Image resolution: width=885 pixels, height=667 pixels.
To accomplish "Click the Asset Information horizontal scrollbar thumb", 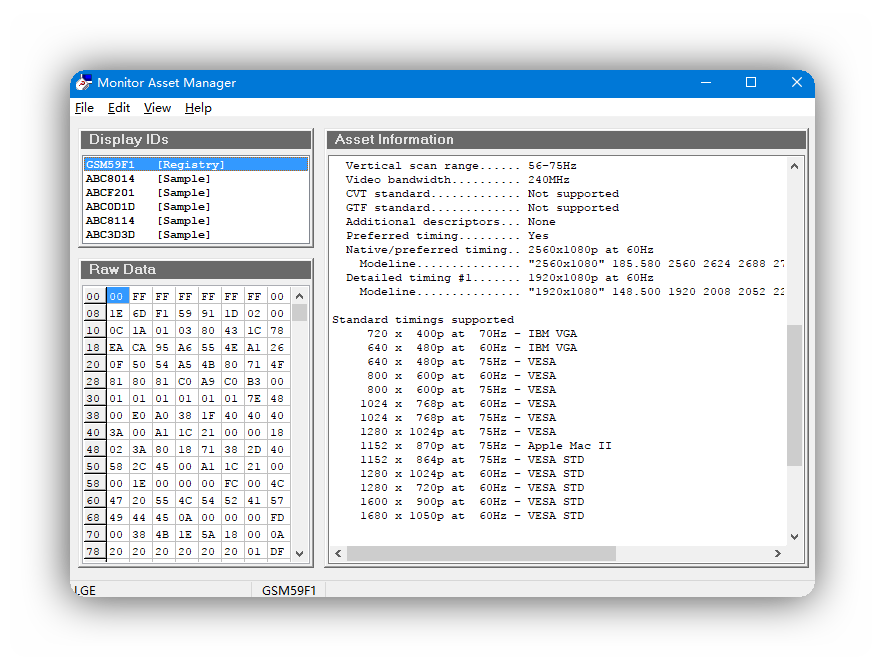I will click(x=481, y=554).
